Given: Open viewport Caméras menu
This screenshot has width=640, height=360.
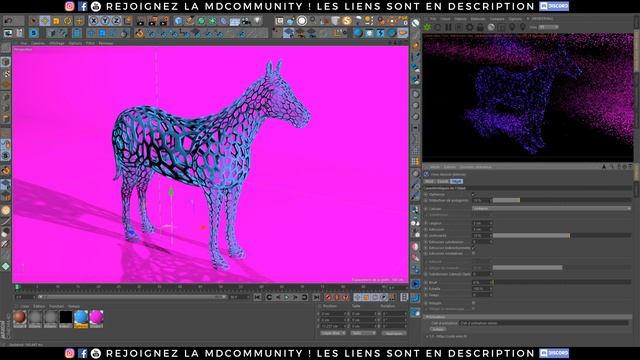Looking at the screenshot, I should (38, 43).
